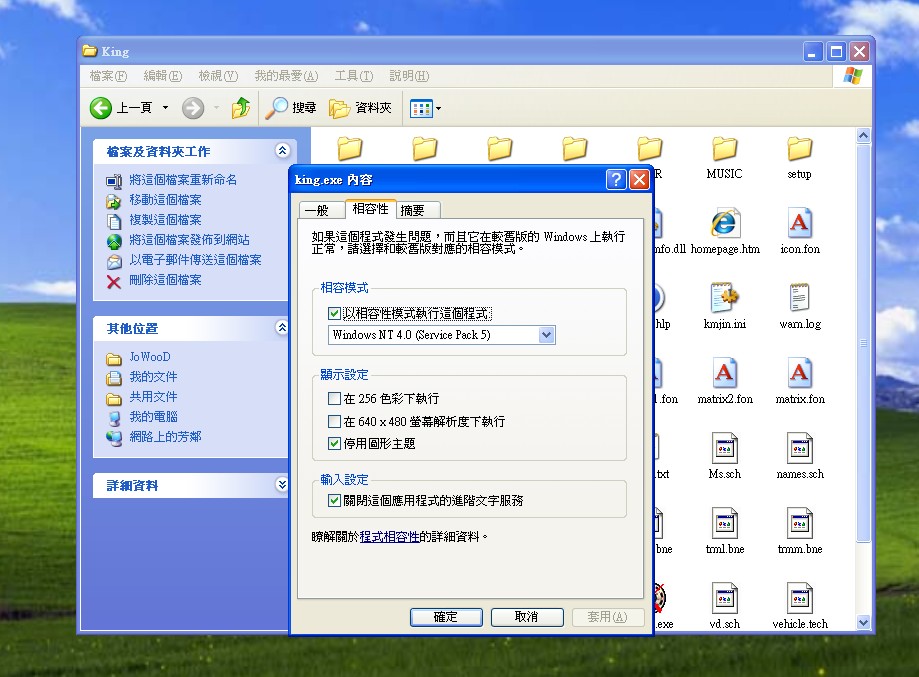The width and height of the screenshot is (919, 677).
Task: Click the matrix2.fon font file icon
Action: point(724,374)
